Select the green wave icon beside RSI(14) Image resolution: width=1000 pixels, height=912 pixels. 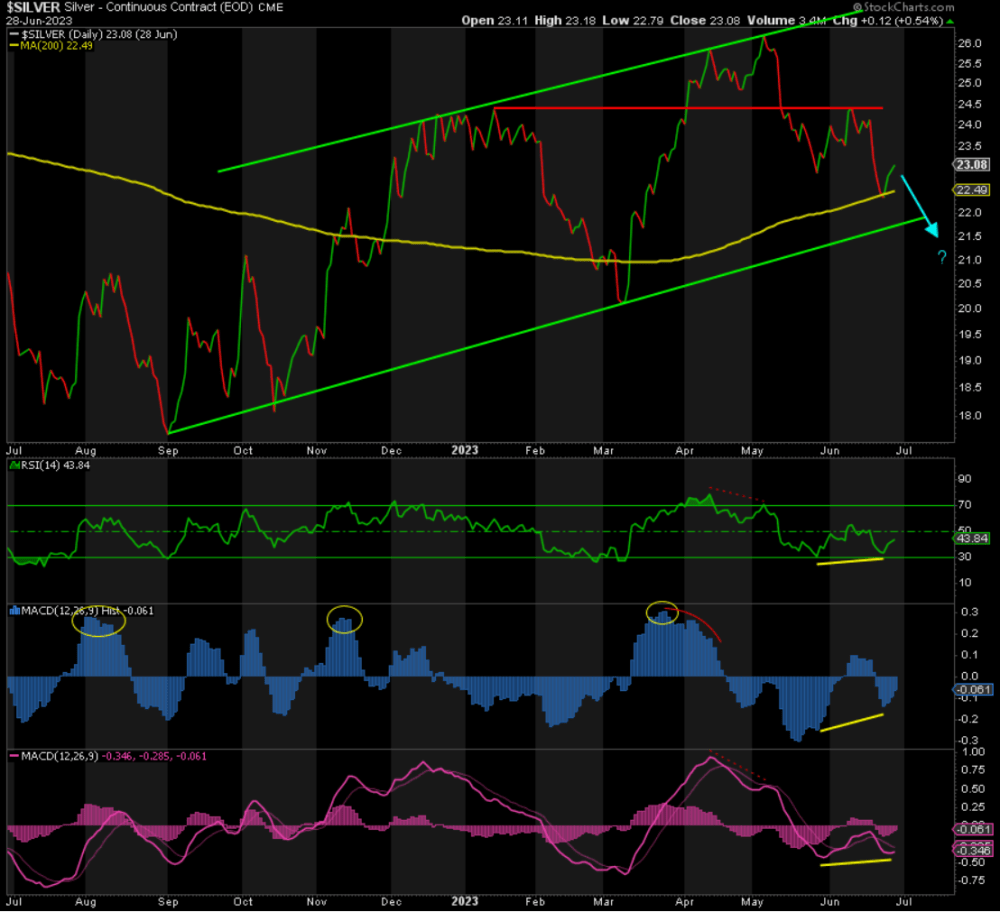point(14,464)
